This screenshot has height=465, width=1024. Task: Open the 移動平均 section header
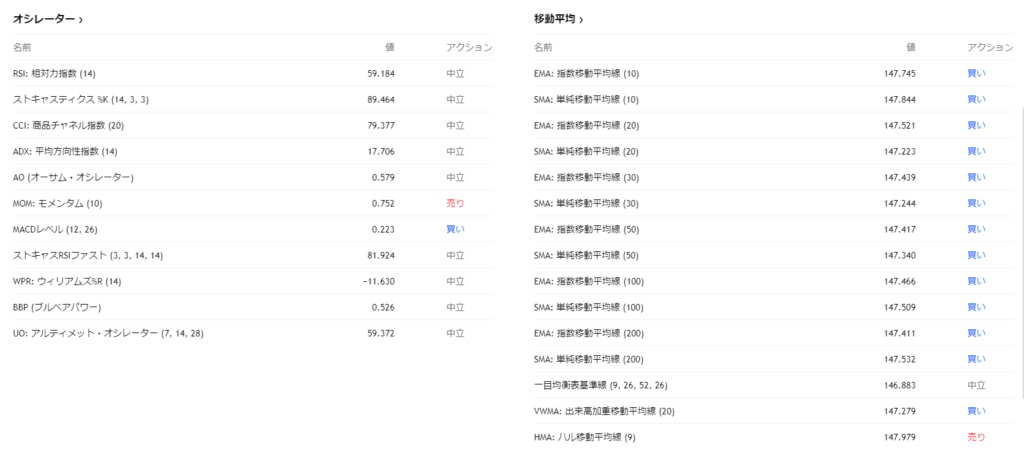click(559, 19)
